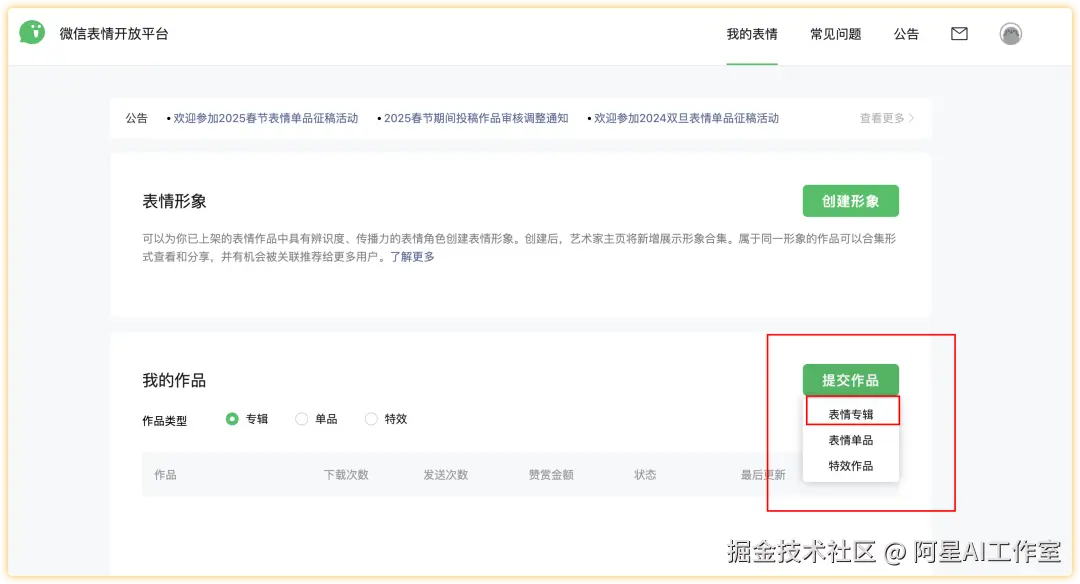Open the message envelope icon
Viewport: 1080px width, 584px height.
959,33
